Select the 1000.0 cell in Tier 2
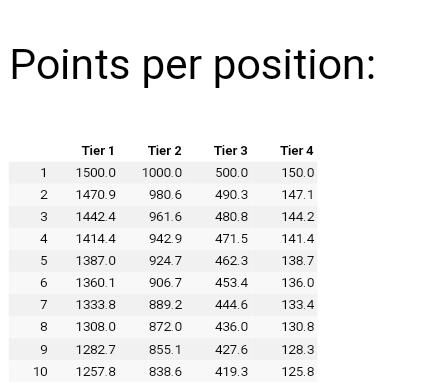 [x=162, y=173]
